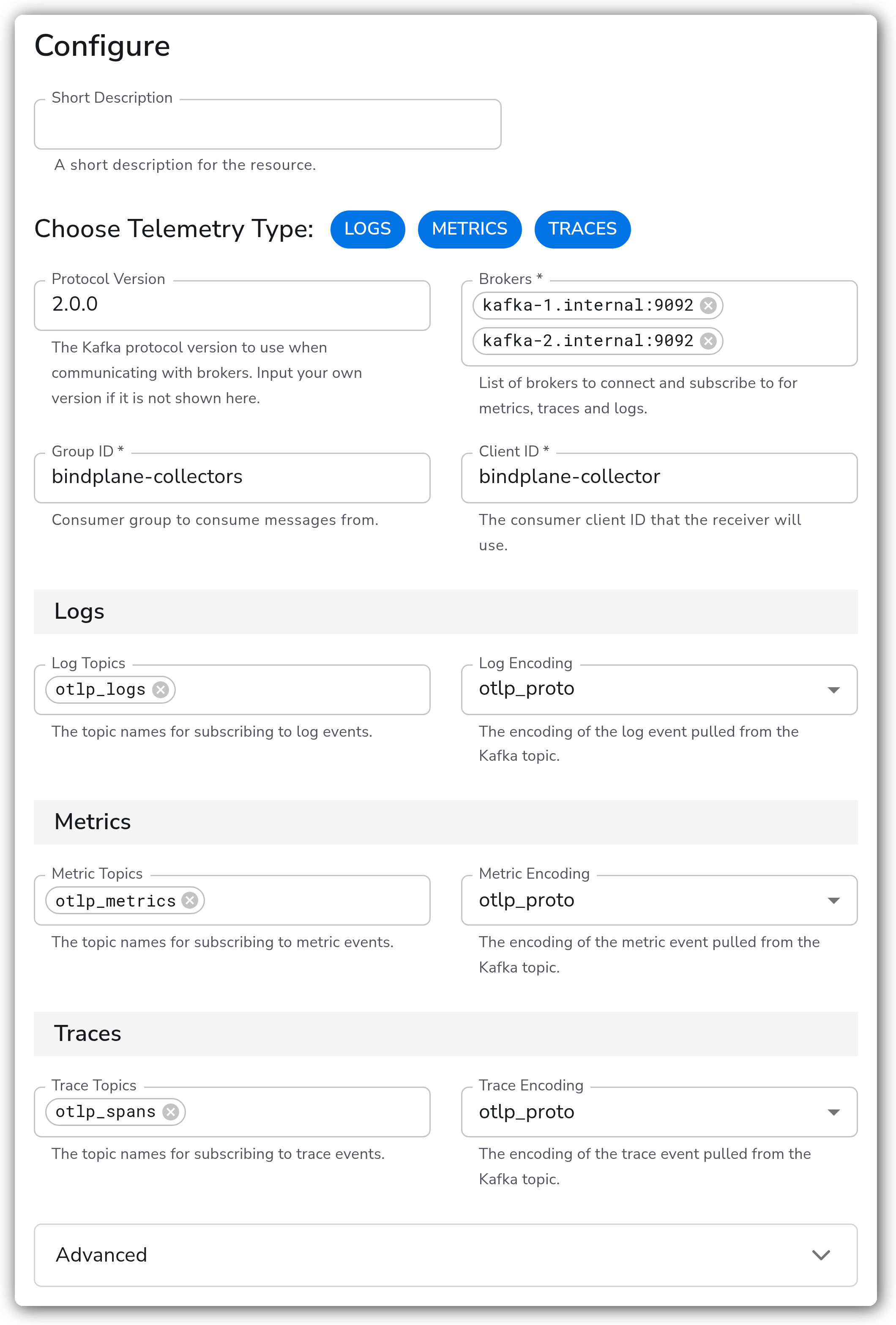
Task: Open the Trace Encoding dropdown
Action: point(659,1112)
